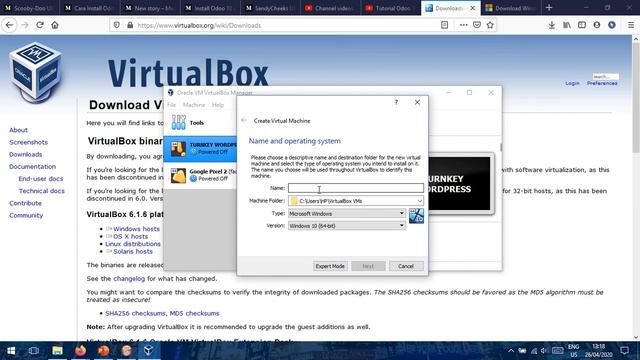Viewport: 640px width, 360px height.
Task: Reload the page with the refresh icon
Action: click(40, 25)
